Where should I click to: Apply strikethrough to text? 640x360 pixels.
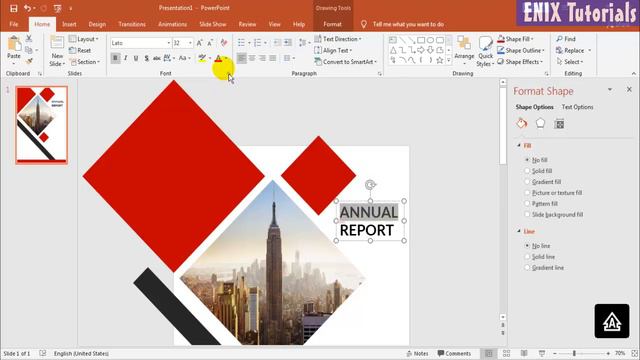tap(156, 58)
